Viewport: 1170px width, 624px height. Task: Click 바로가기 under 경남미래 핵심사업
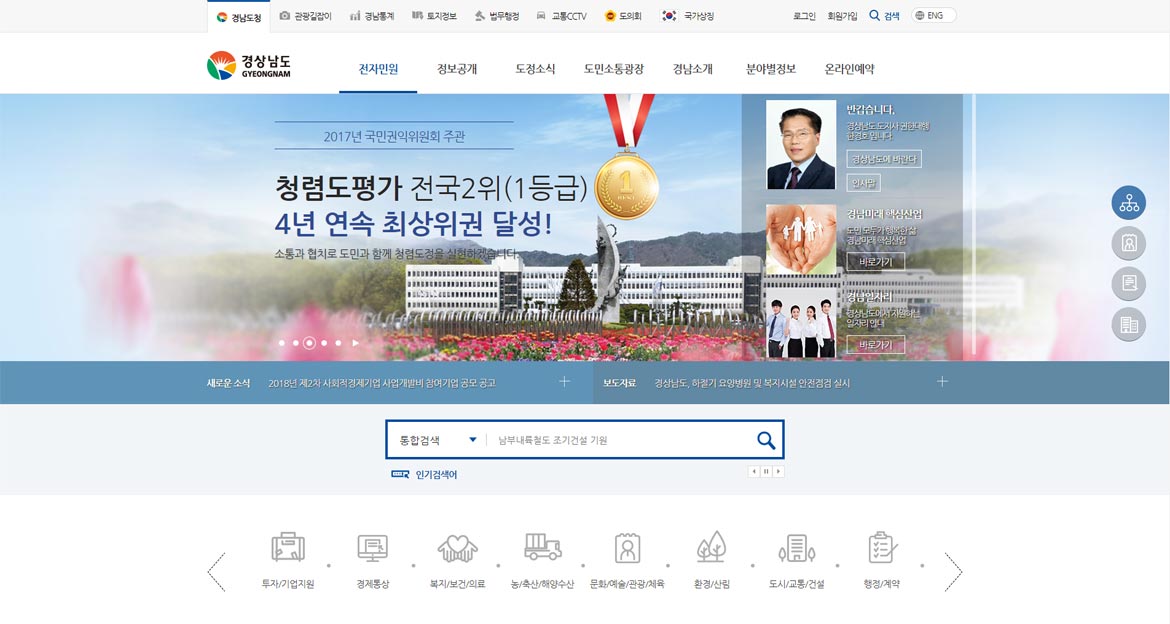click(x=875, y=262)
